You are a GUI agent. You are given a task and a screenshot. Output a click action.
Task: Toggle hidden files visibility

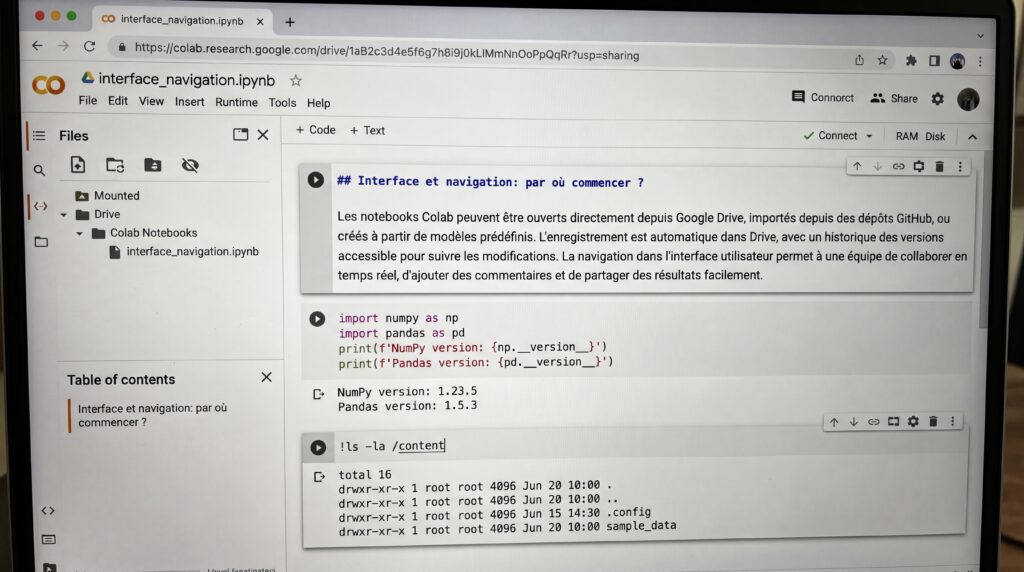pyautogui.click(x=190, y=165)
